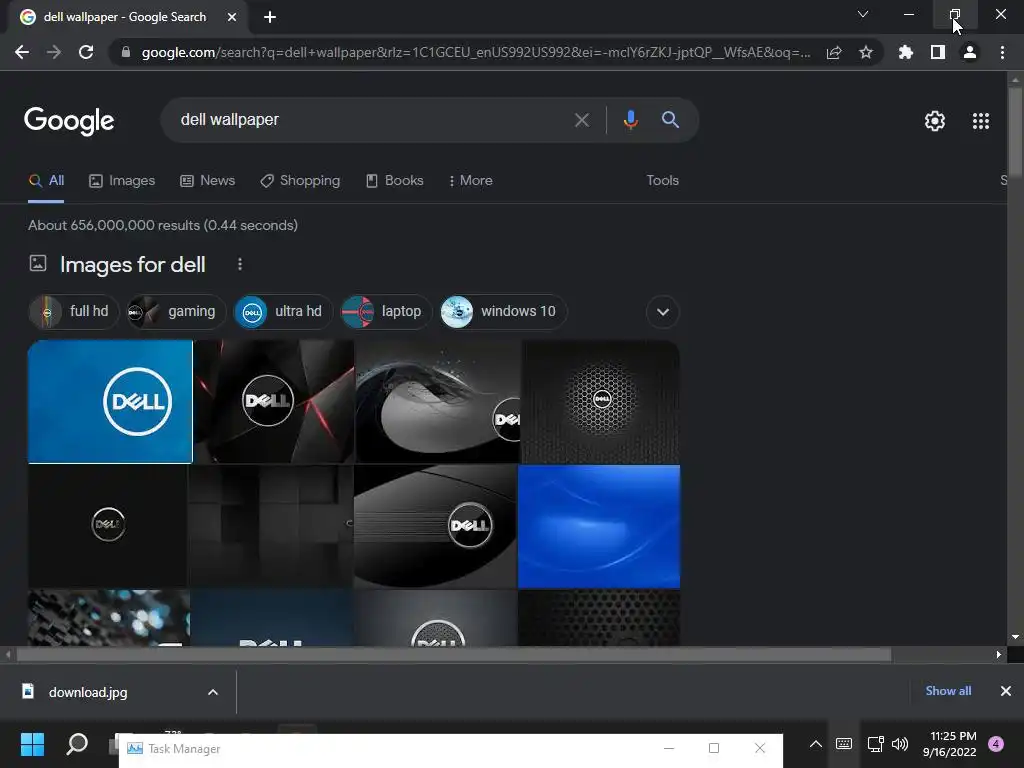Open the Chrome side panel
This screenshot has width=1024, height=768.
click(x=938, y=52)
